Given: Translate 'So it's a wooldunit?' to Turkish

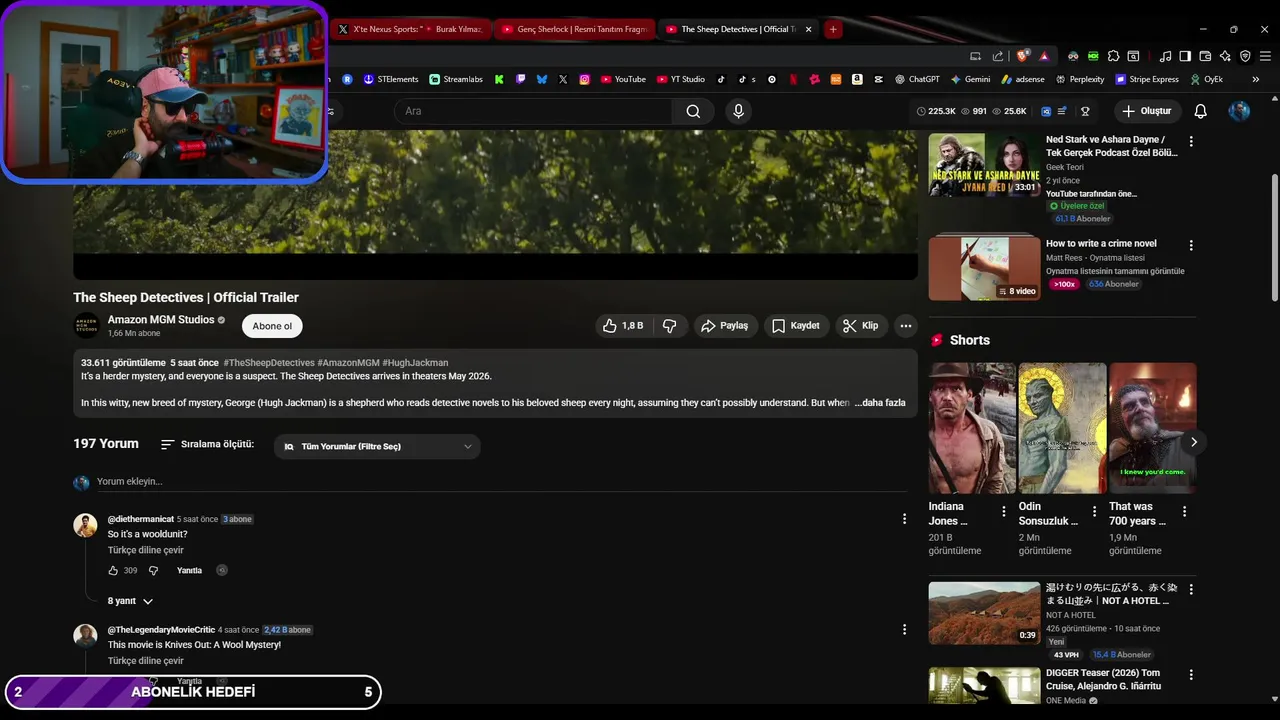Looking at the screenshot, I should 146,550.
